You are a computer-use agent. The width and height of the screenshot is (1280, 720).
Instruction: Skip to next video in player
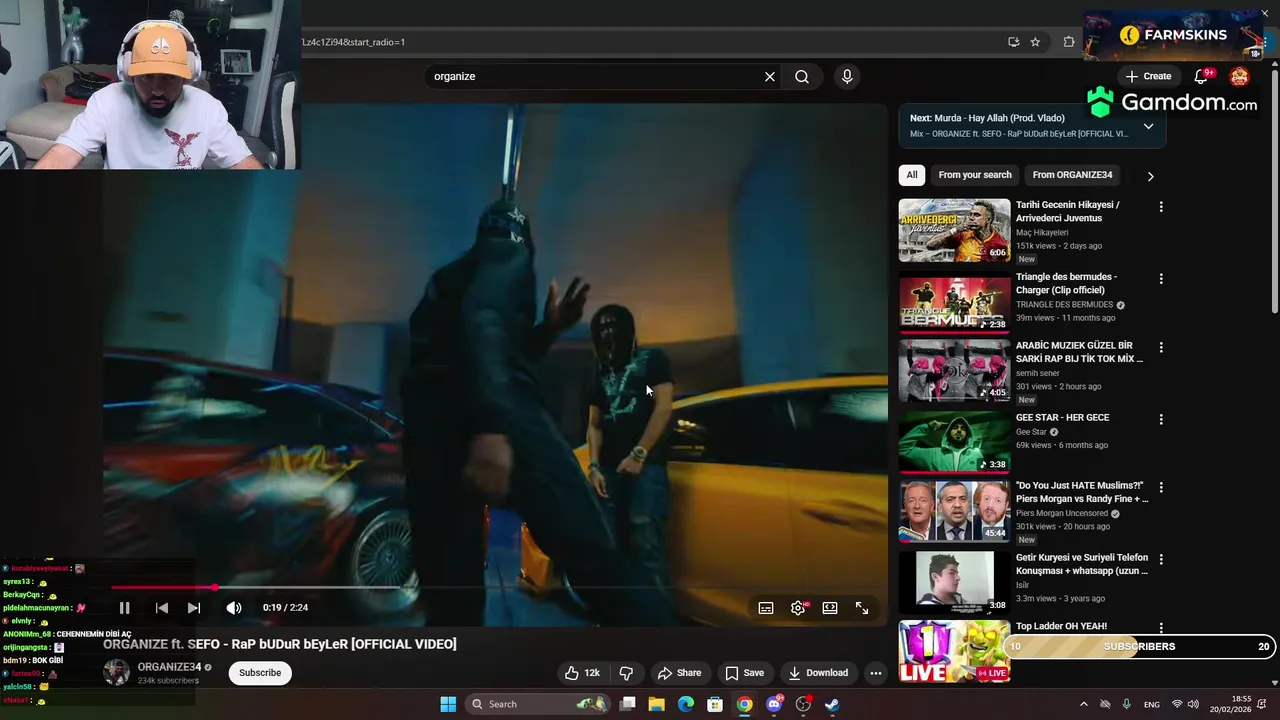(x=194, y=608)
